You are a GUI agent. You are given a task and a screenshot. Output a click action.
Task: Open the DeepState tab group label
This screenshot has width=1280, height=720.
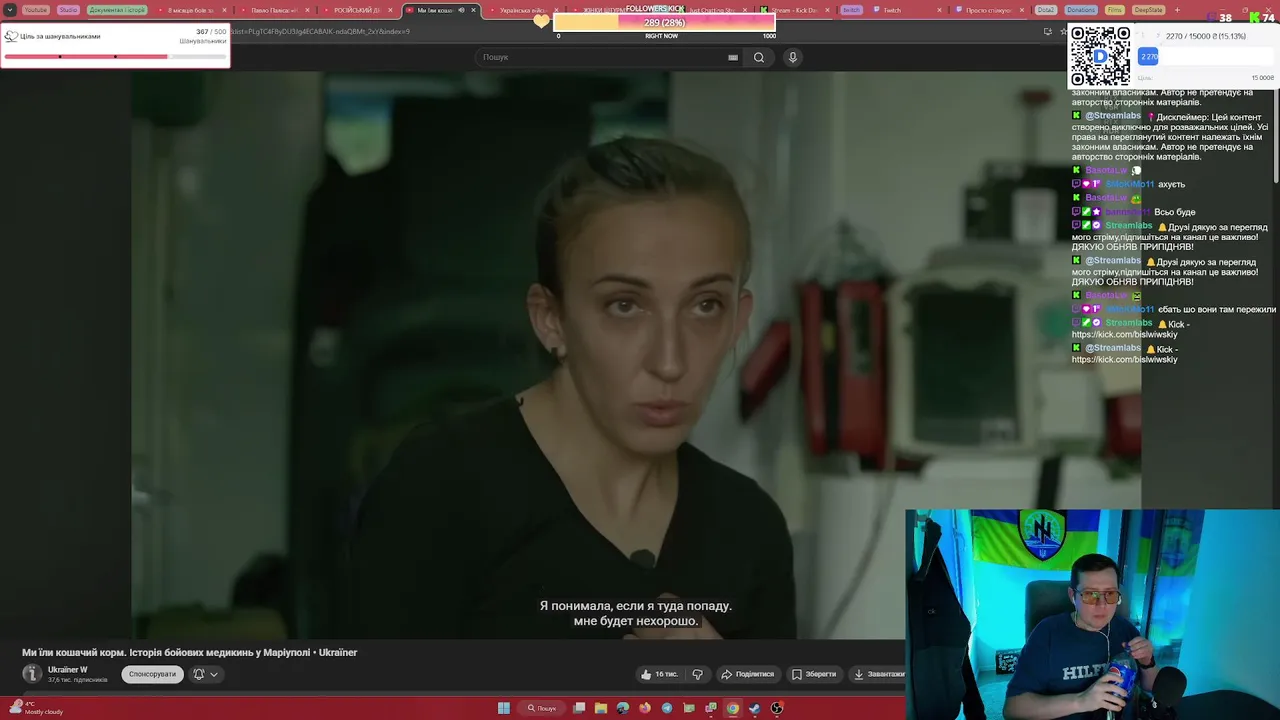[1148, 10]
